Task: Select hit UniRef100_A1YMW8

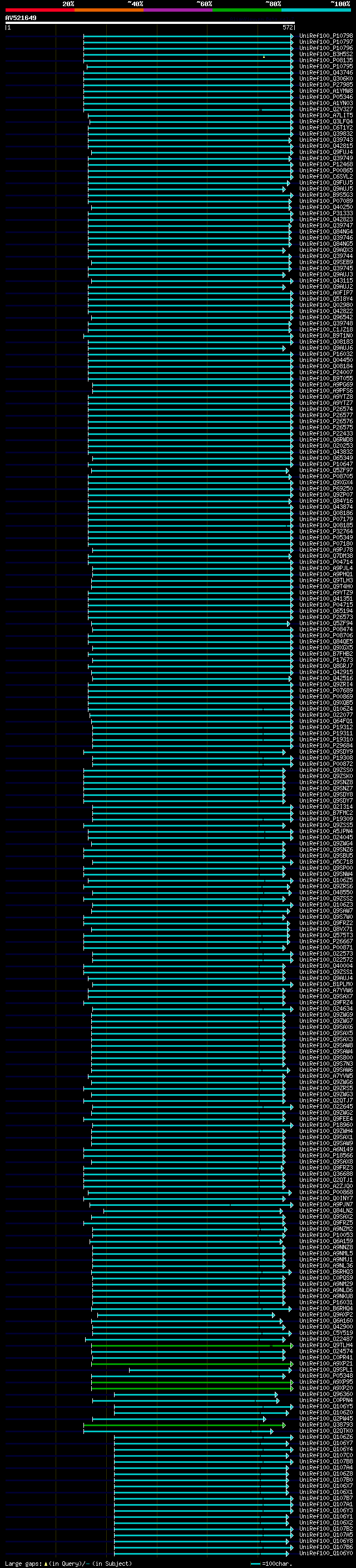Action: [x=326, y=91]
